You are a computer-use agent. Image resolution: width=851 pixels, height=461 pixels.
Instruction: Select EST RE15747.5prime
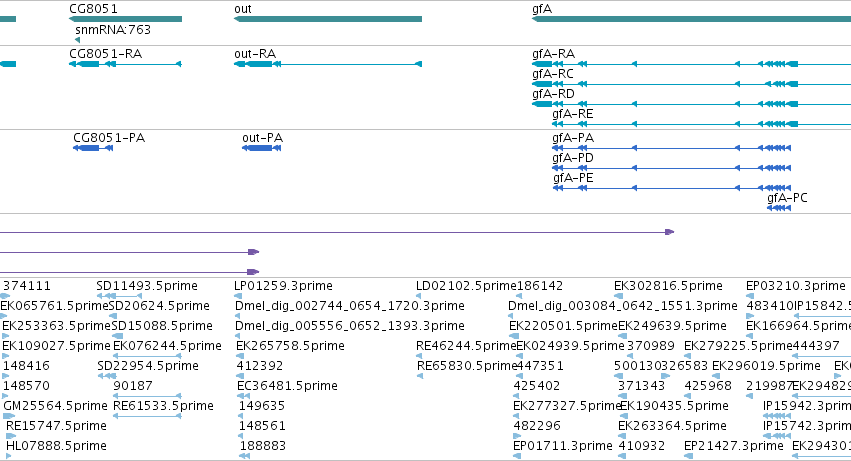tap(56, 426)
